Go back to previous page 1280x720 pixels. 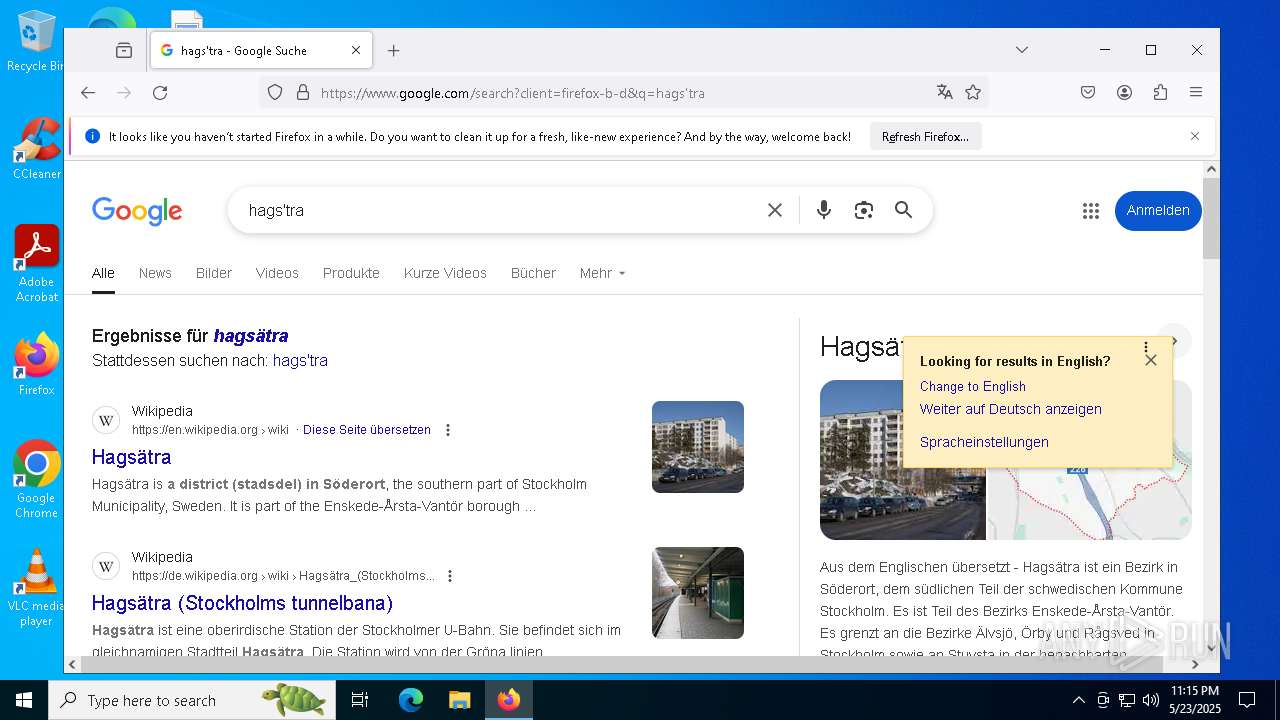point(88,93)
